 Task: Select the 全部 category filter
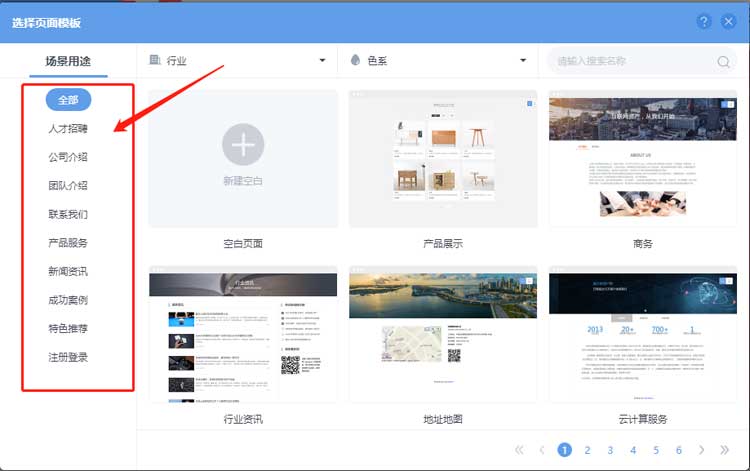[68, 100]
